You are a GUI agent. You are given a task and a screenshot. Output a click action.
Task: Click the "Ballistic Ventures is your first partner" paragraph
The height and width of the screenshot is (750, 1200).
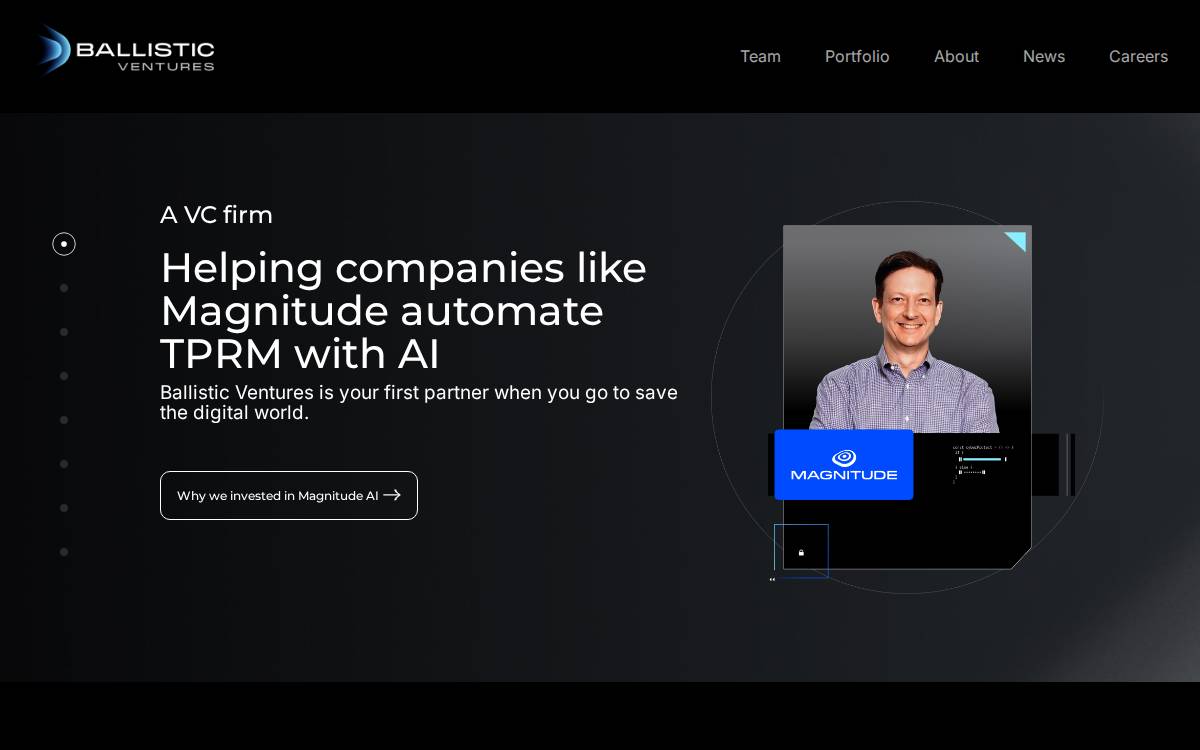coord(419,402)
